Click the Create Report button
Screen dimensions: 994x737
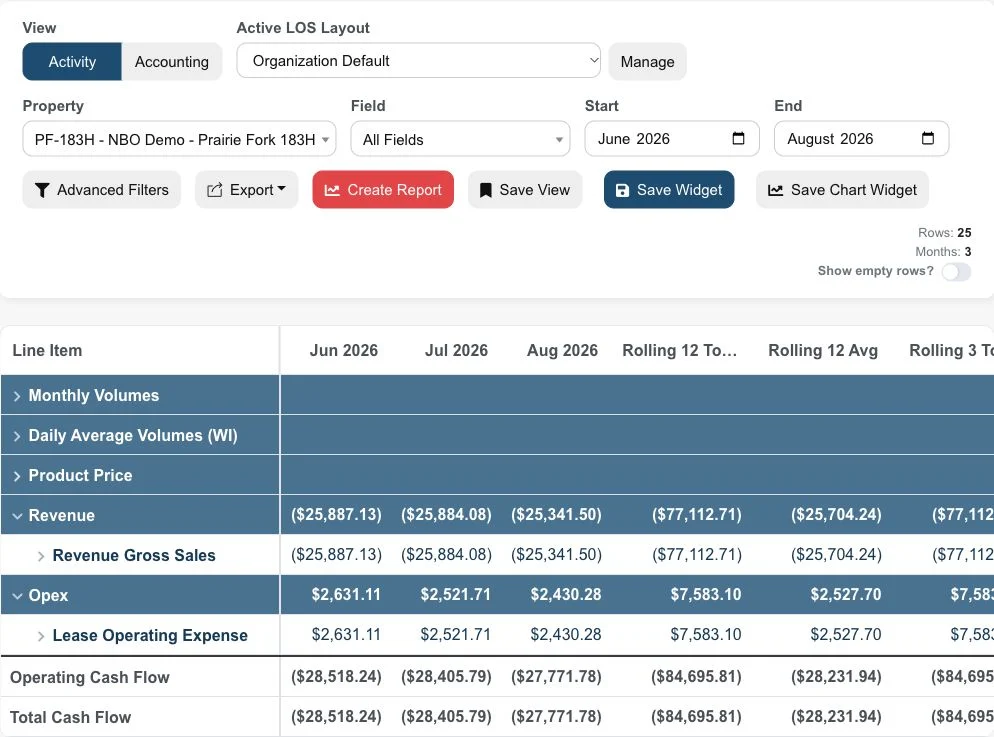coord(383,189)
